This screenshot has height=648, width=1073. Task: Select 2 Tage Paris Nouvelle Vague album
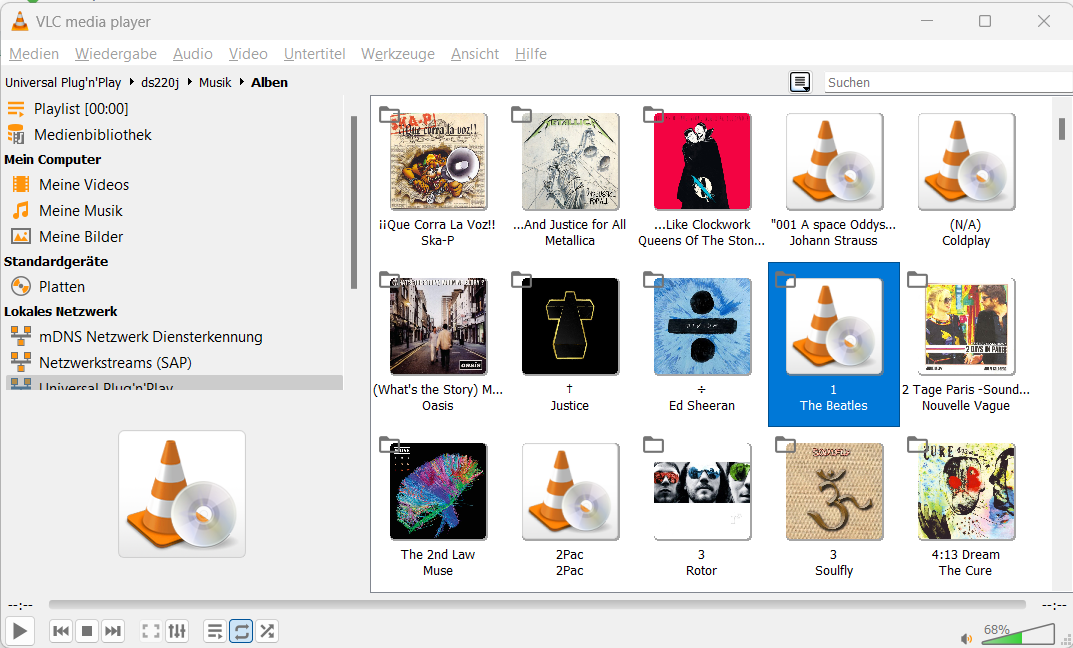[966, 344]
